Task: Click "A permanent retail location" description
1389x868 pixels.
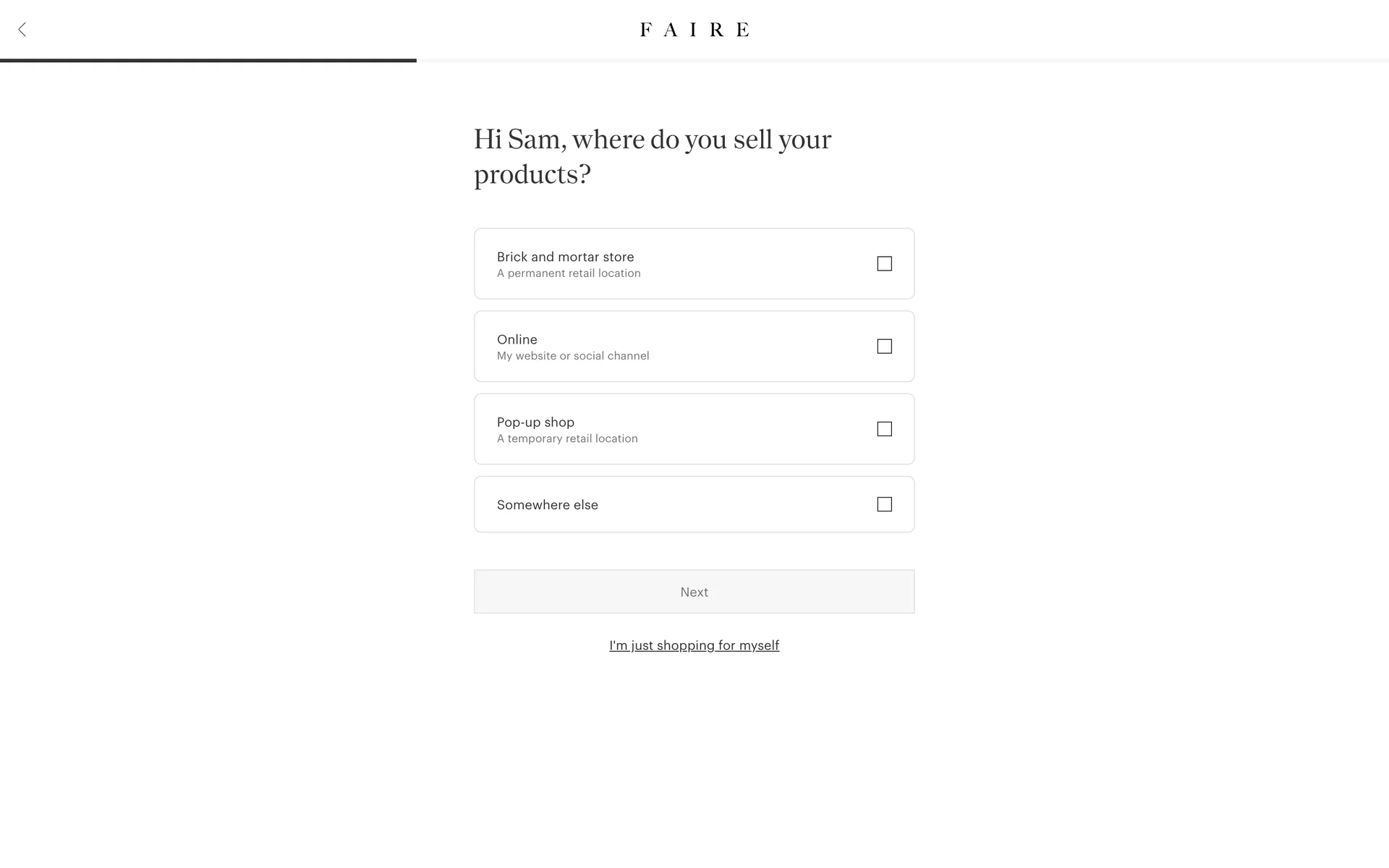Action: [x=569, y=273]
